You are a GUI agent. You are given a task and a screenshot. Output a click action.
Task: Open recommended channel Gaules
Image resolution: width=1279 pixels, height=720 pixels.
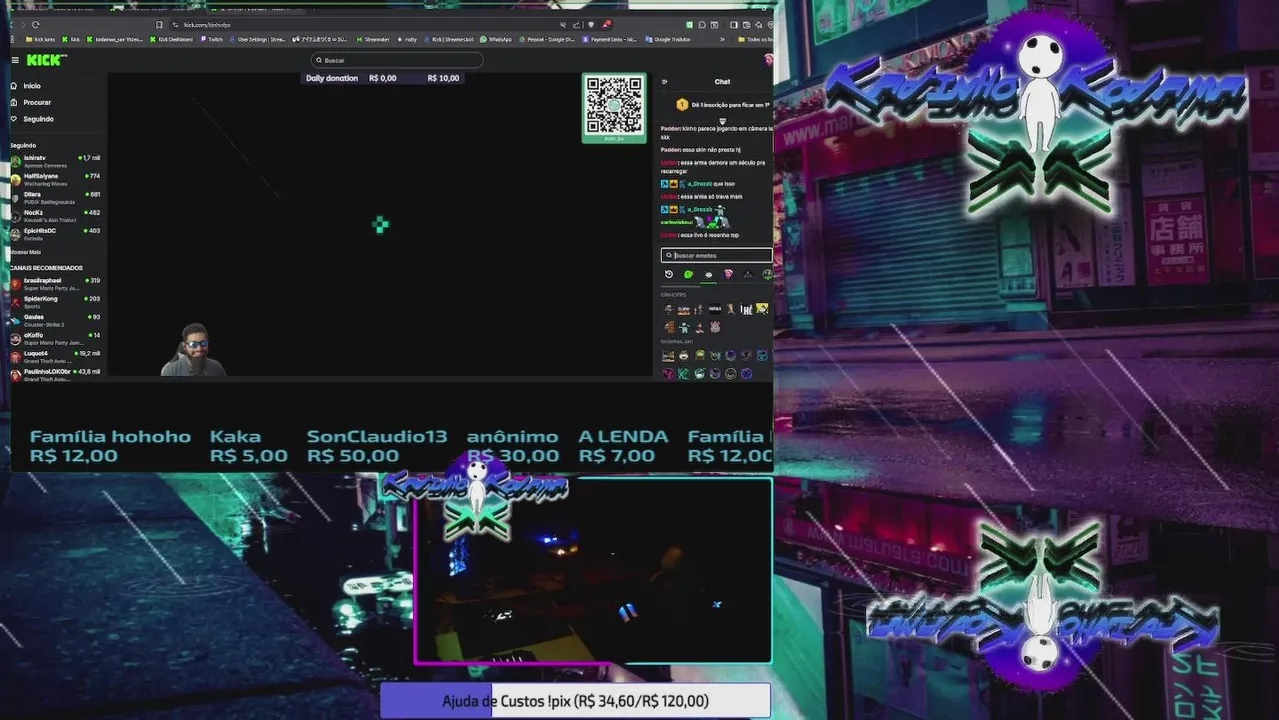tap(55, 319)
